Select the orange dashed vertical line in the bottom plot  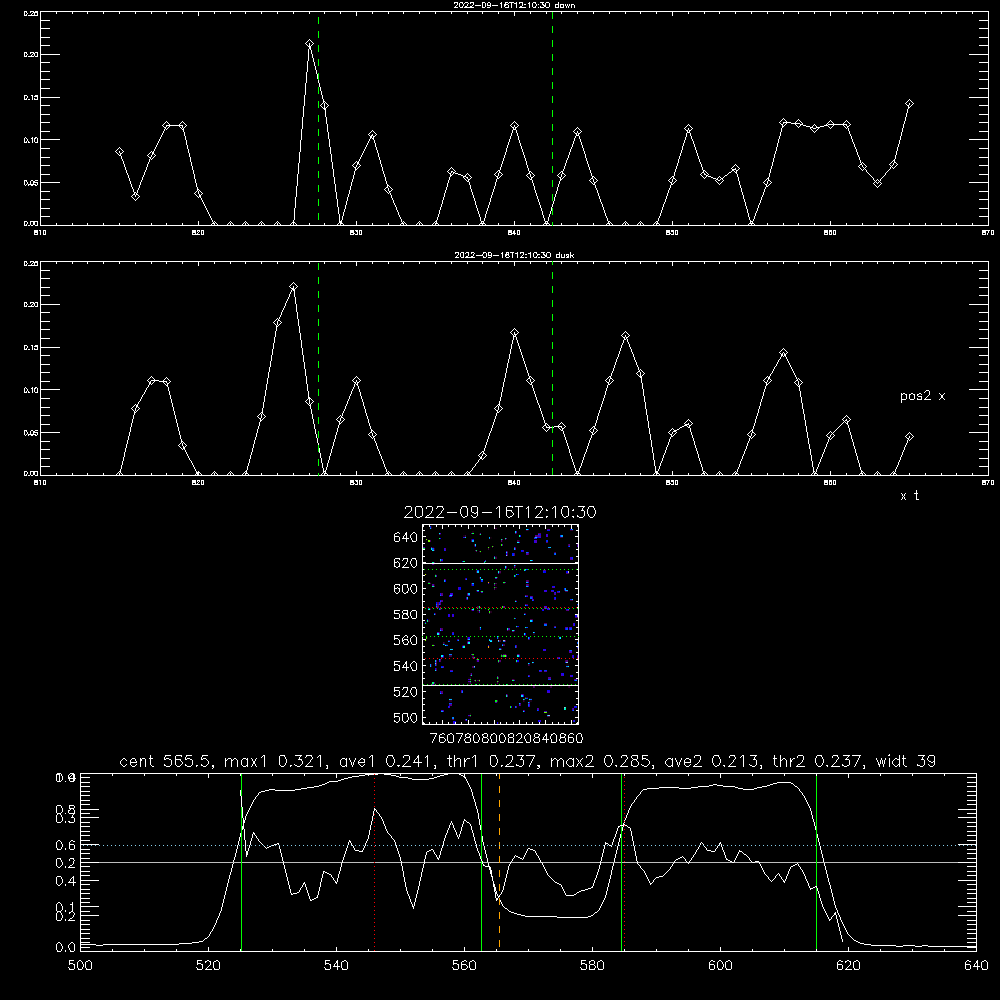(499, 861)
